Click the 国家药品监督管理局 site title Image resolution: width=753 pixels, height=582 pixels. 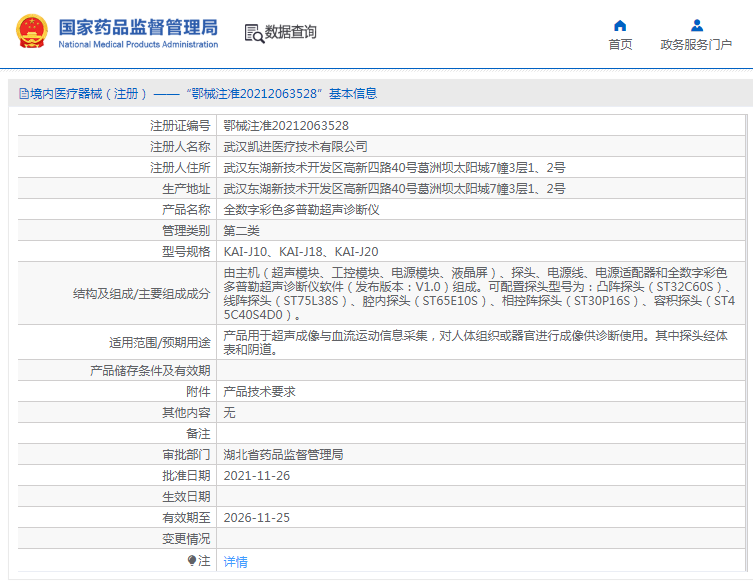coord(137,27)
